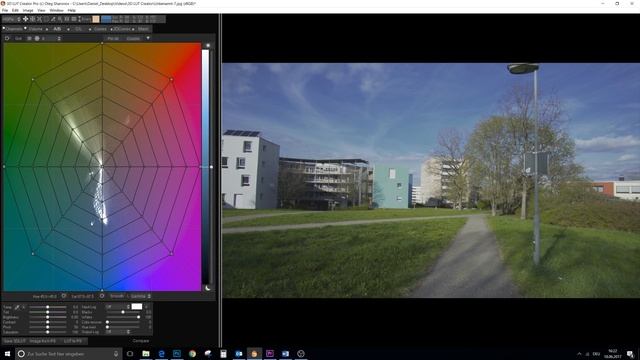The width and height of the screenshot is (640, 360).
Task: Open the Gamma dropdown below the grid
Action: coord(141,296)
